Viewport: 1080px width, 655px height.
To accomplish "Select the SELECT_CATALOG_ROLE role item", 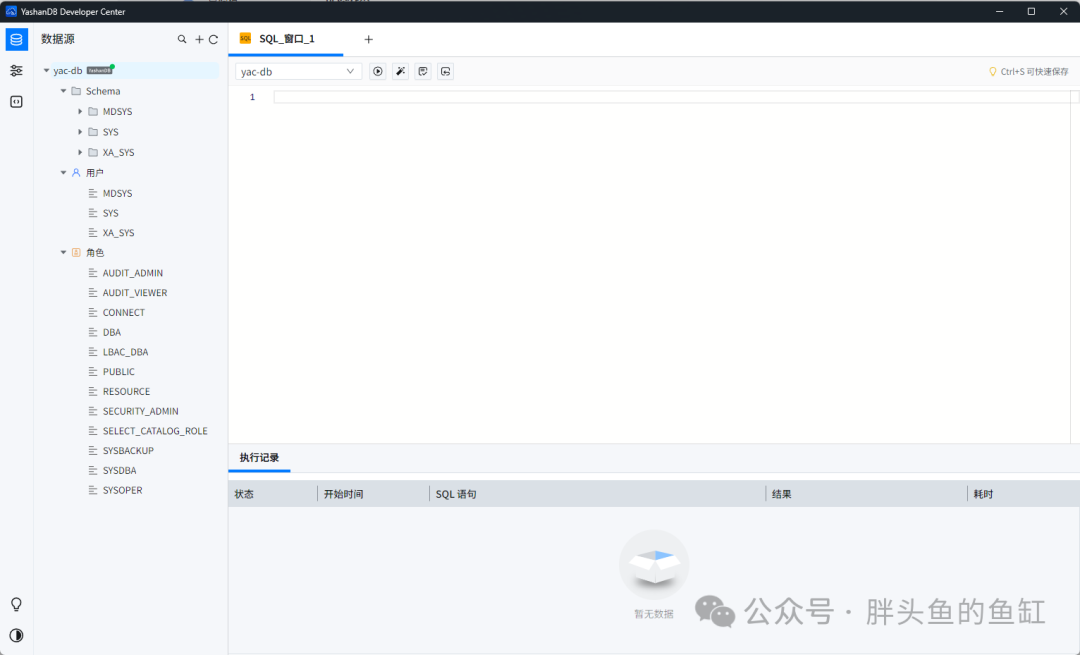I will 155,430.
